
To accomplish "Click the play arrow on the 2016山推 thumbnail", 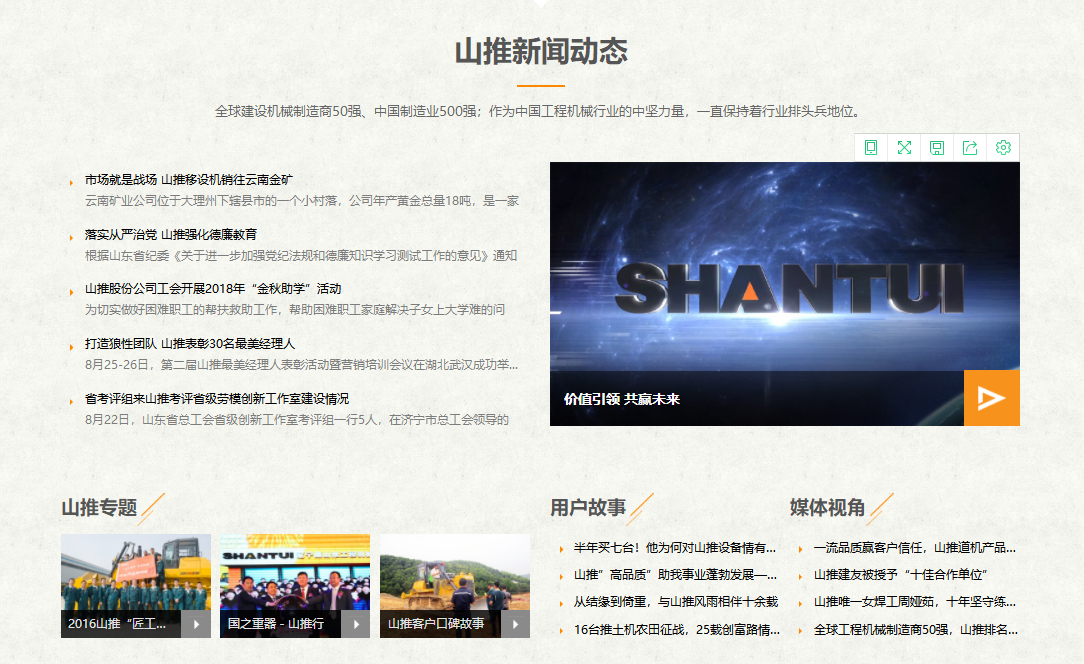I will [196, 623].
